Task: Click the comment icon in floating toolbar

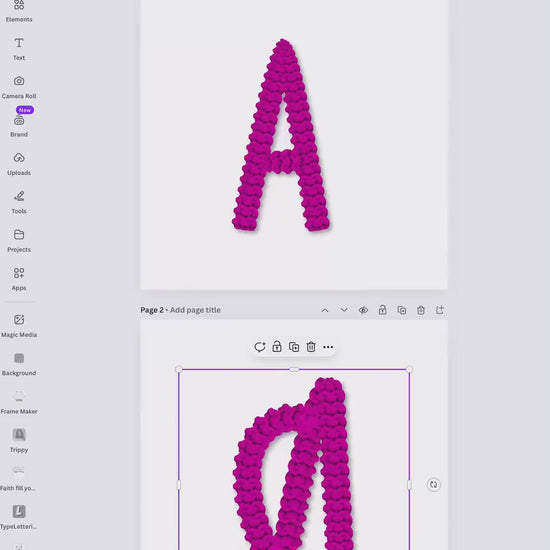Action: (260, 347)
